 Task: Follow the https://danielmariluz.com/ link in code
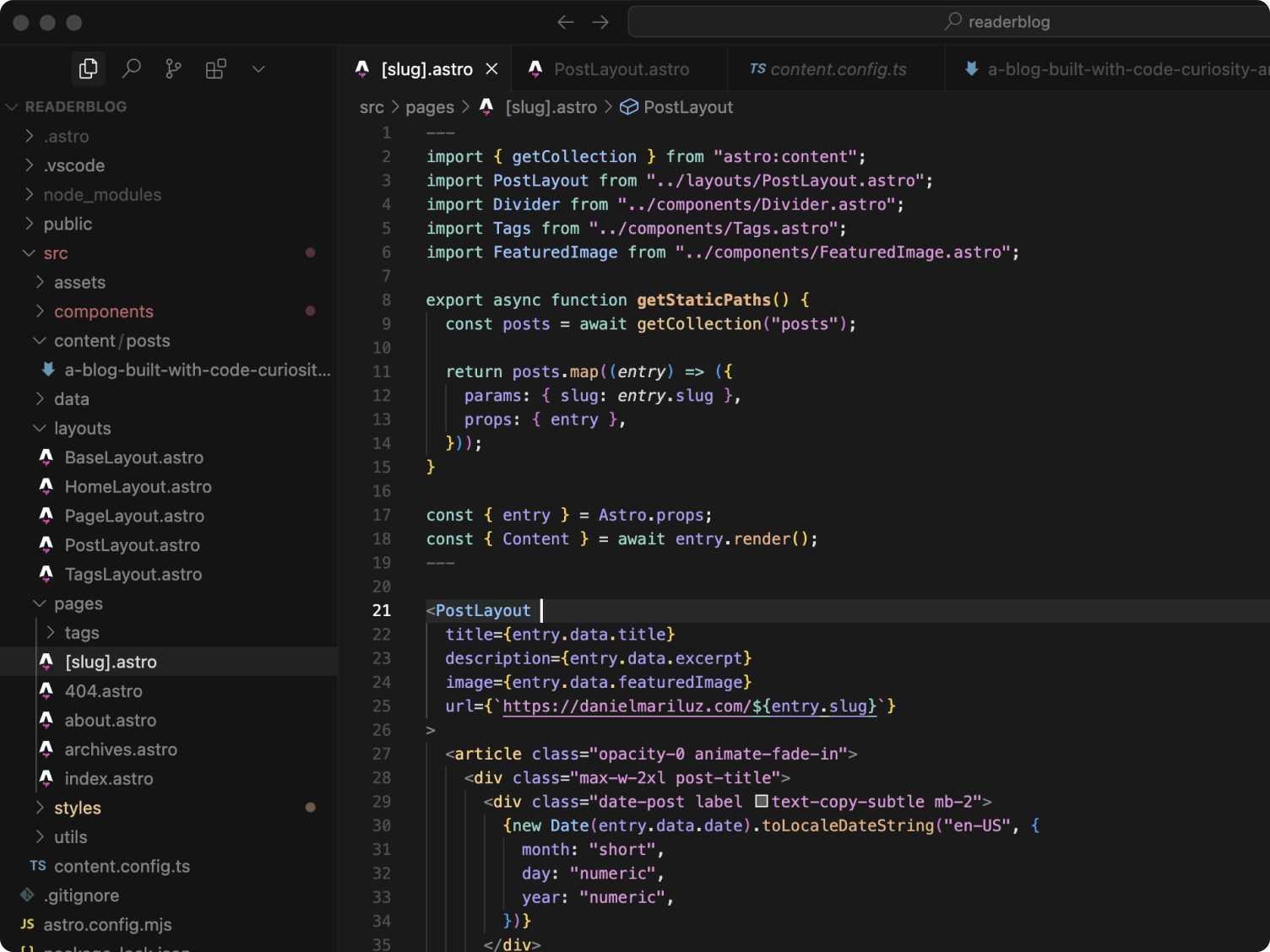[x=626, y=706]
